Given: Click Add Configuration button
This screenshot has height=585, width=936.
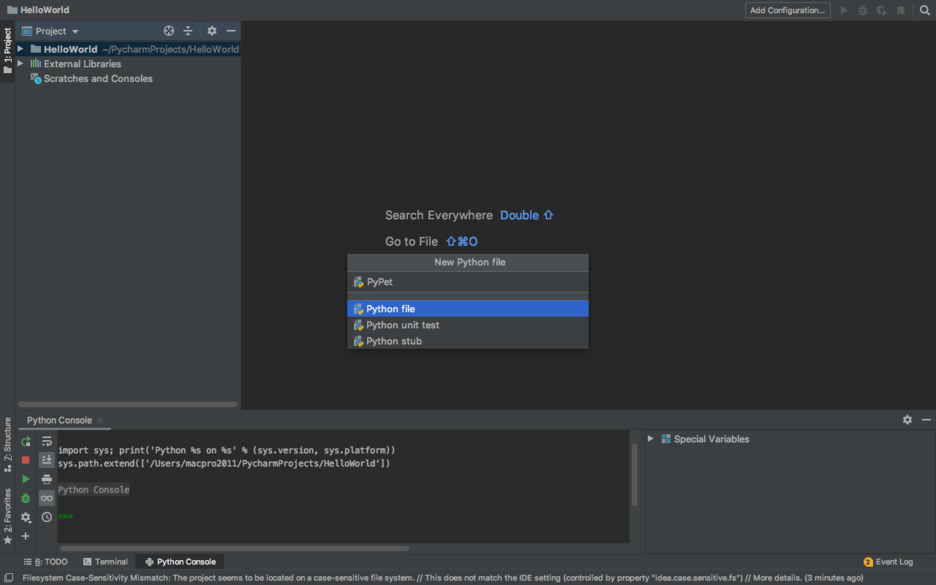Looking at the screenshot, I should pos(787,10).
